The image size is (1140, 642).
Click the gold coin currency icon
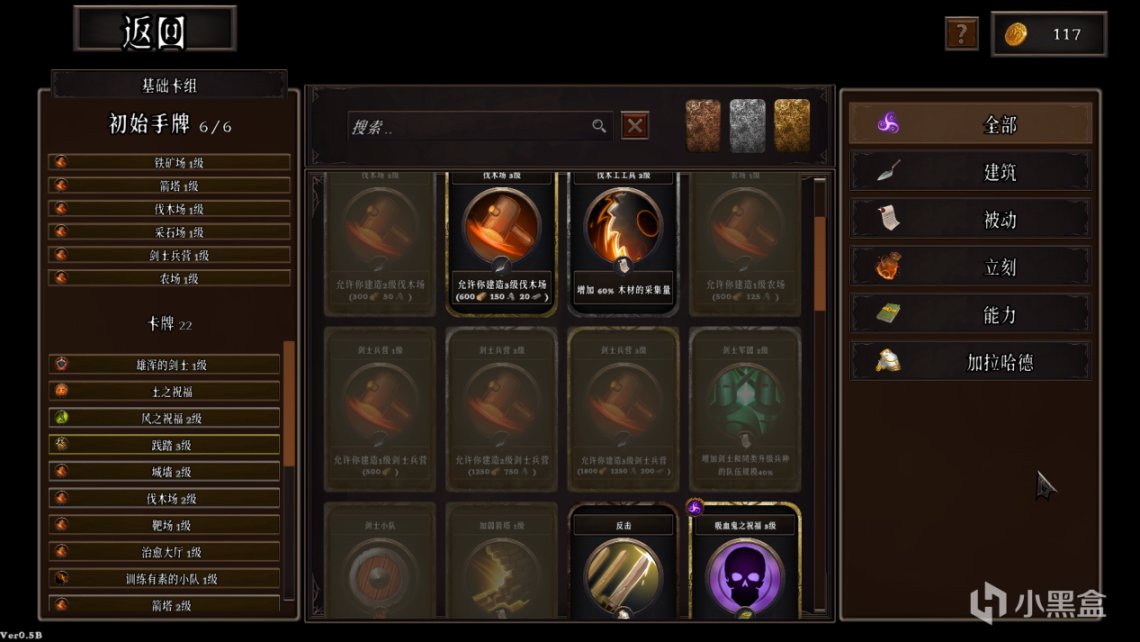coord(1016,34)
